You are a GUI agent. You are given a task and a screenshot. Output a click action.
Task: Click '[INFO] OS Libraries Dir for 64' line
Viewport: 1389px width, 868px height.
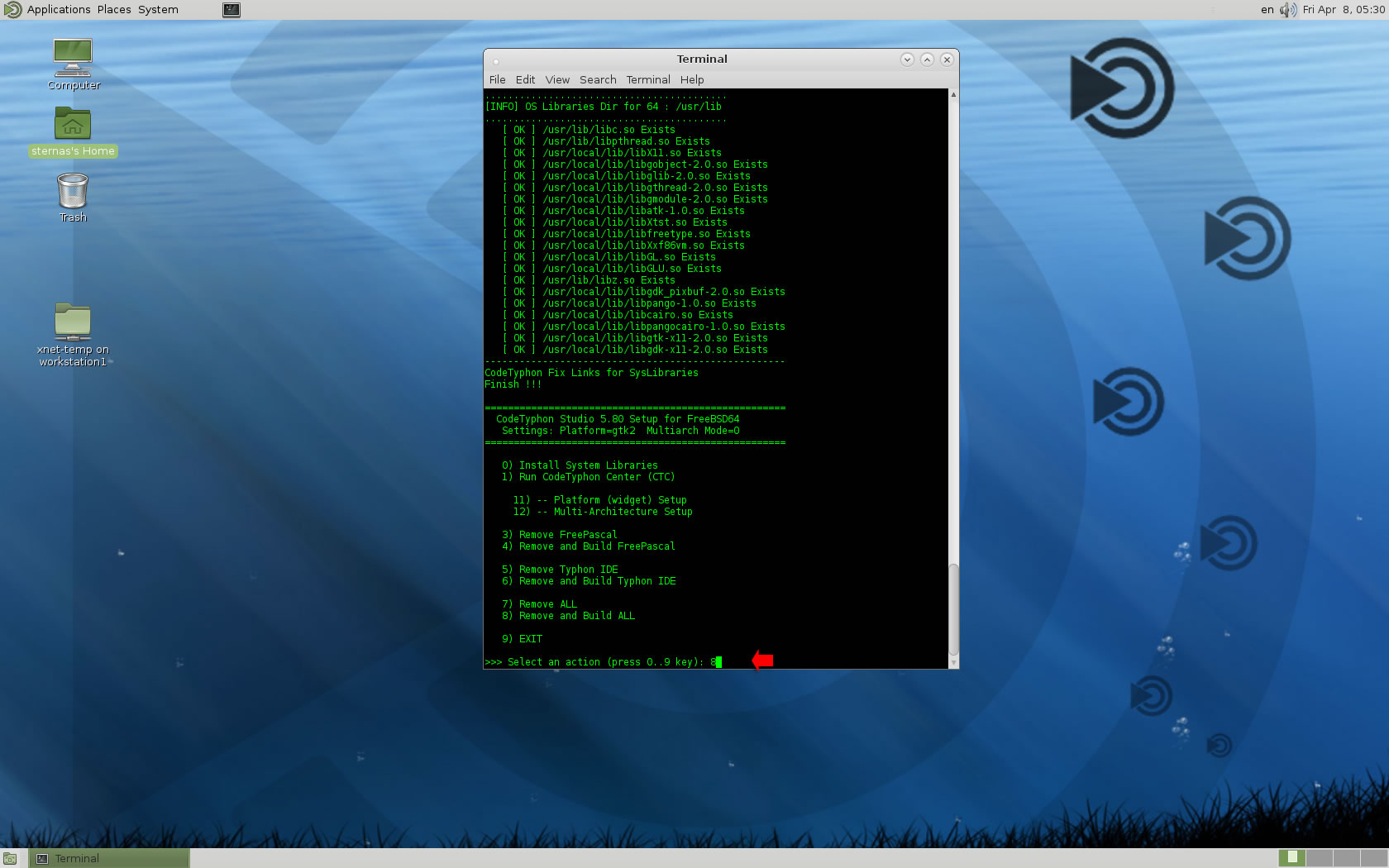603,107
